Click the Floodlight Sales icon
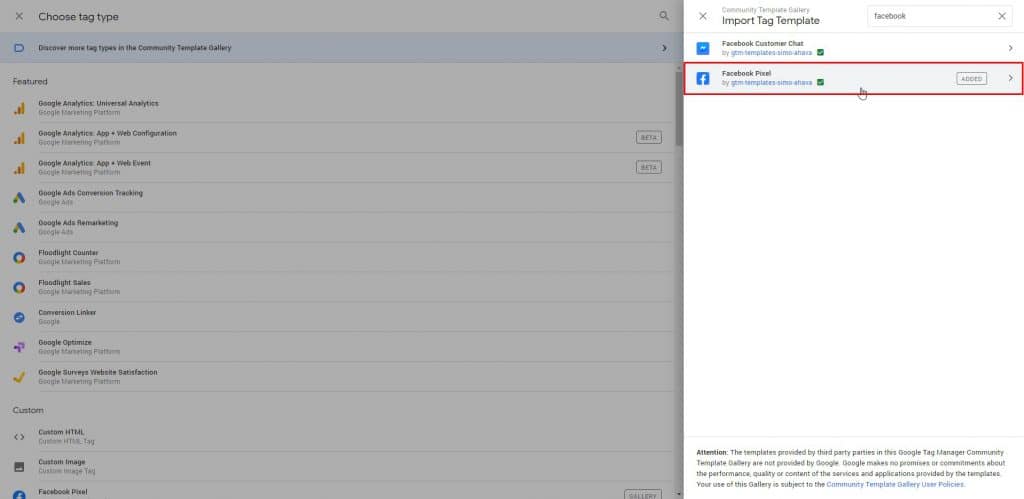 tap(19, 287)
